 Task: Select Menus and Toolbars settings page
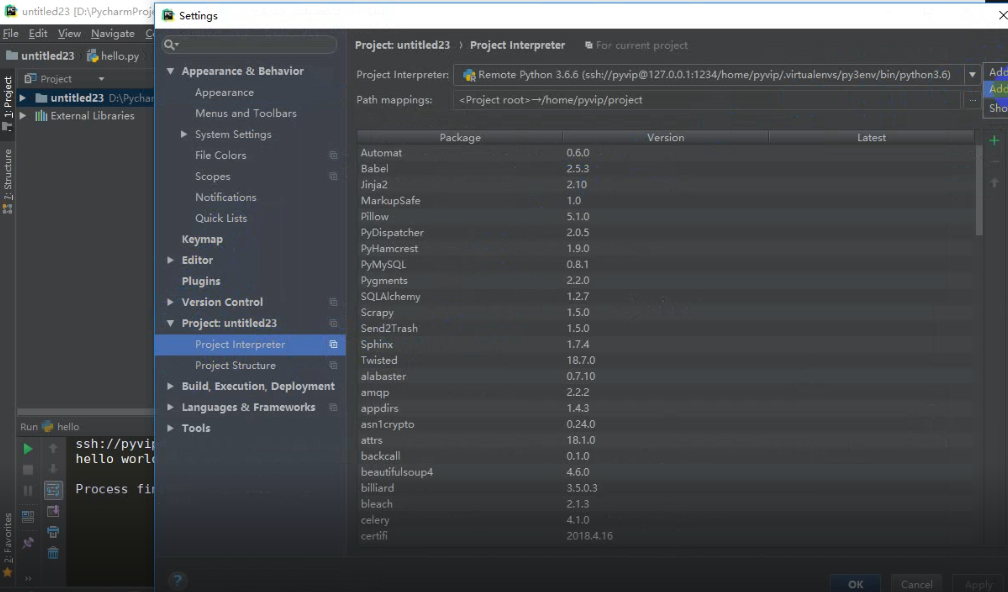click(246, 113)
